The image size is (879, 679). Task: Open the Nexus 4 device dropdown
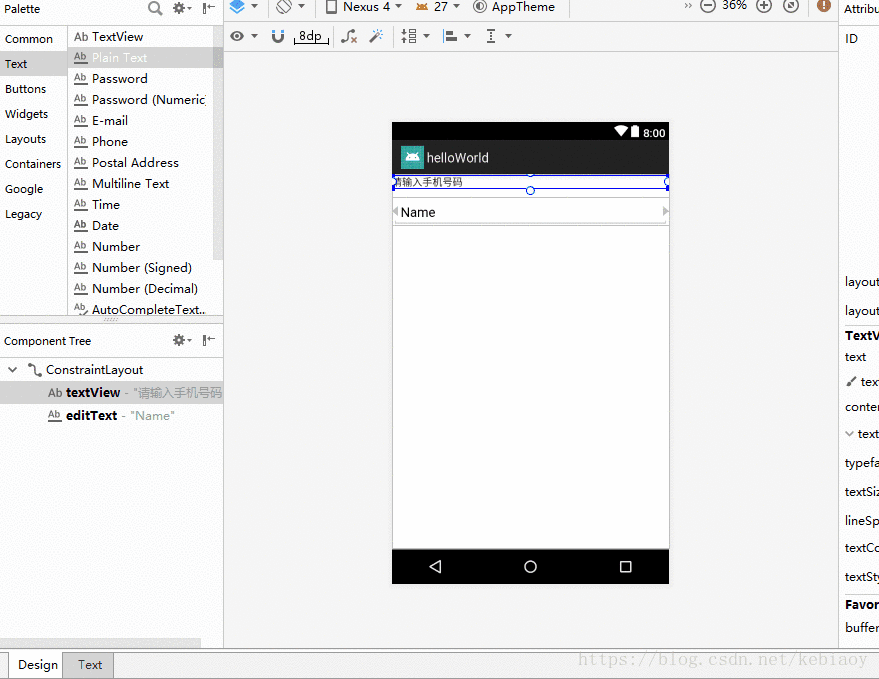point(364,7)
